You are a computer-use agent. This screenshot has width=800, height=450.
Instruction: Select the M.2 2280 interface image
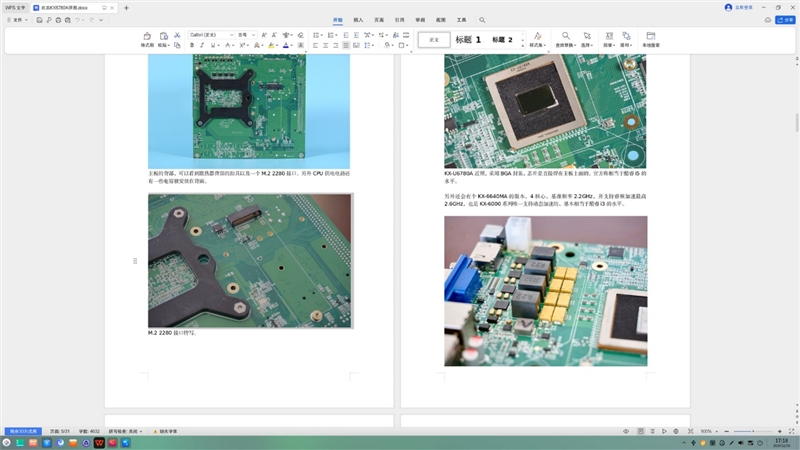click(x=250, y=261)
